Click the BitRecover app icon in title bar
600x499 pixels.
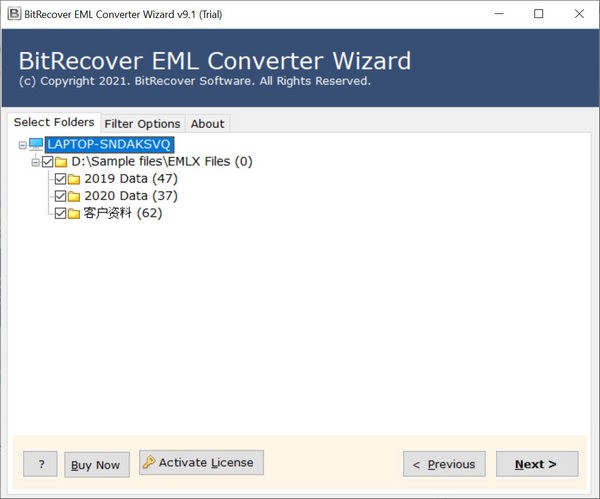pyautogui.click(x=14, y=14)
